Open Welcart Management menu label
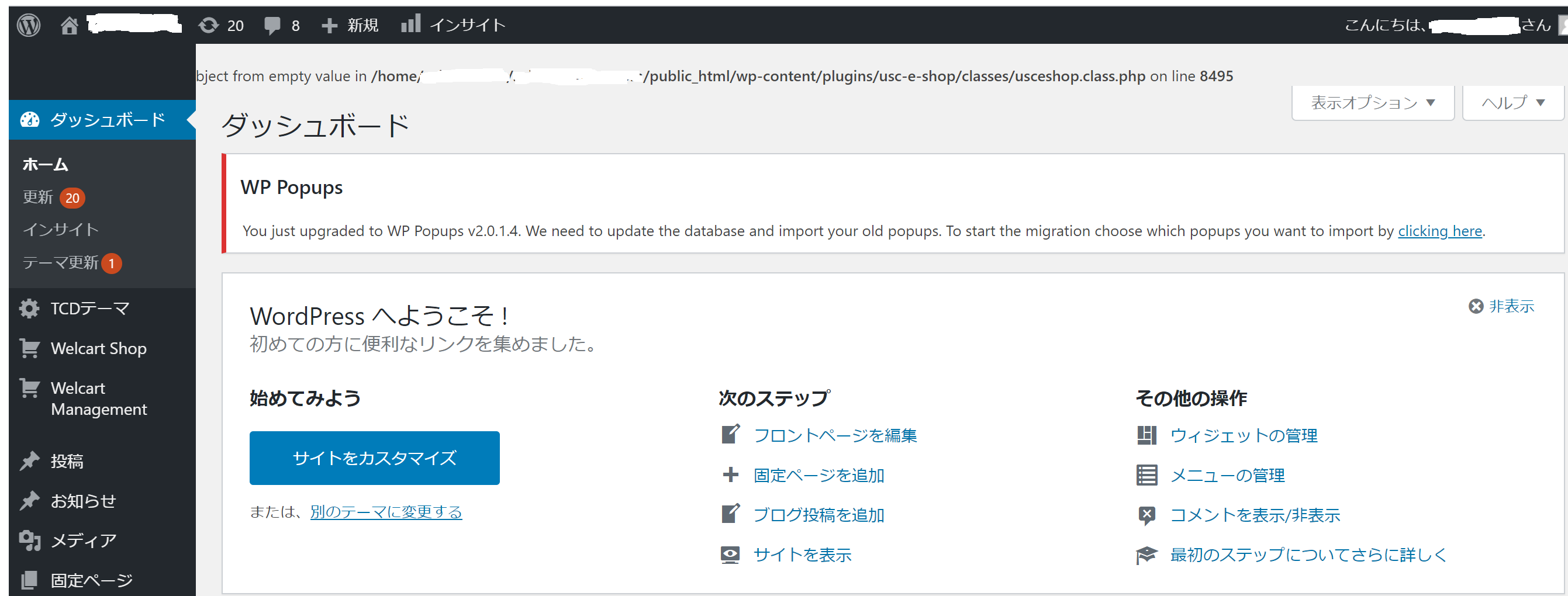 coord(99,399)
